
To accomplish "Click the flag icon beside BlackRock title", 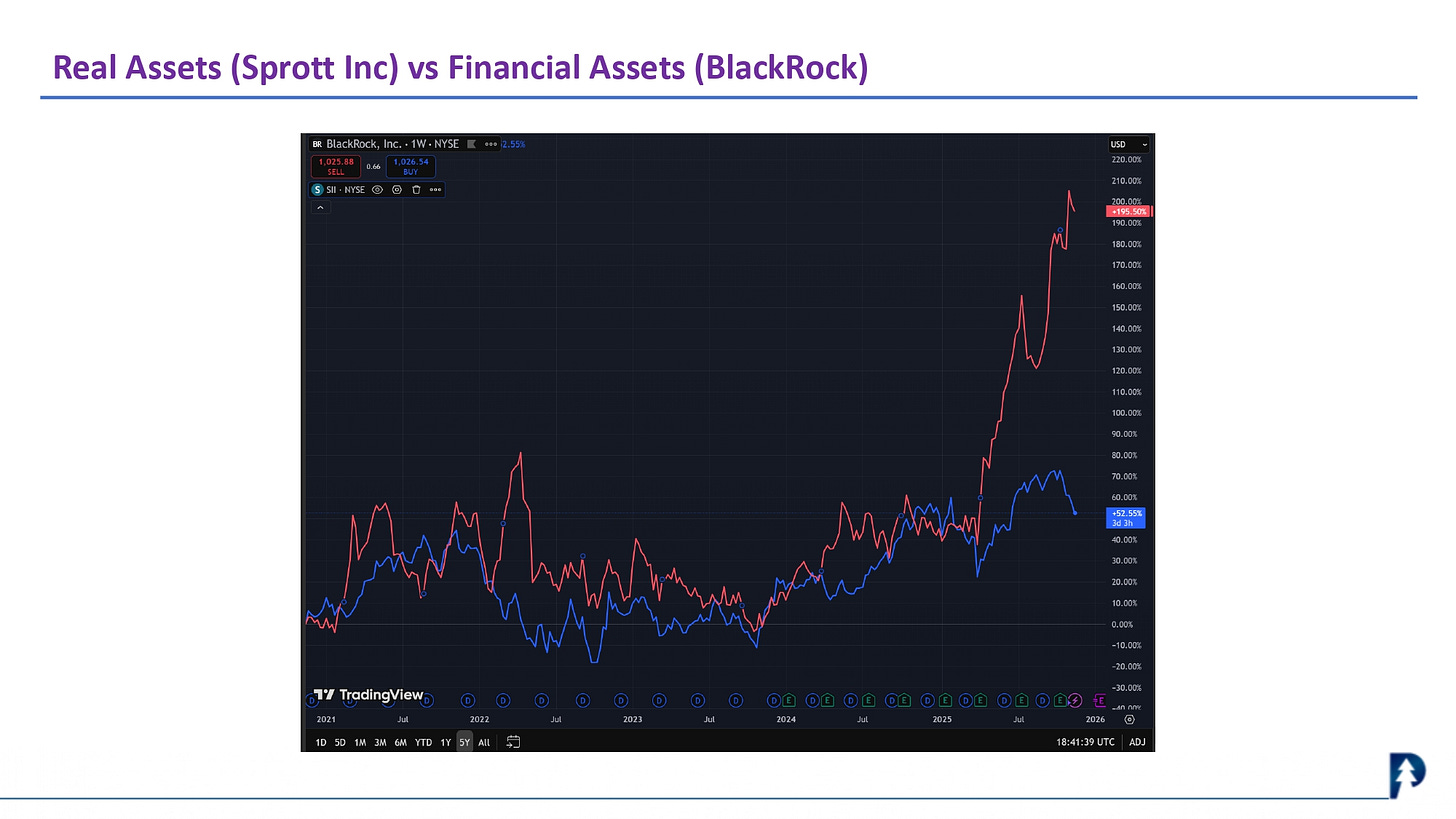I will click(471, 144).
